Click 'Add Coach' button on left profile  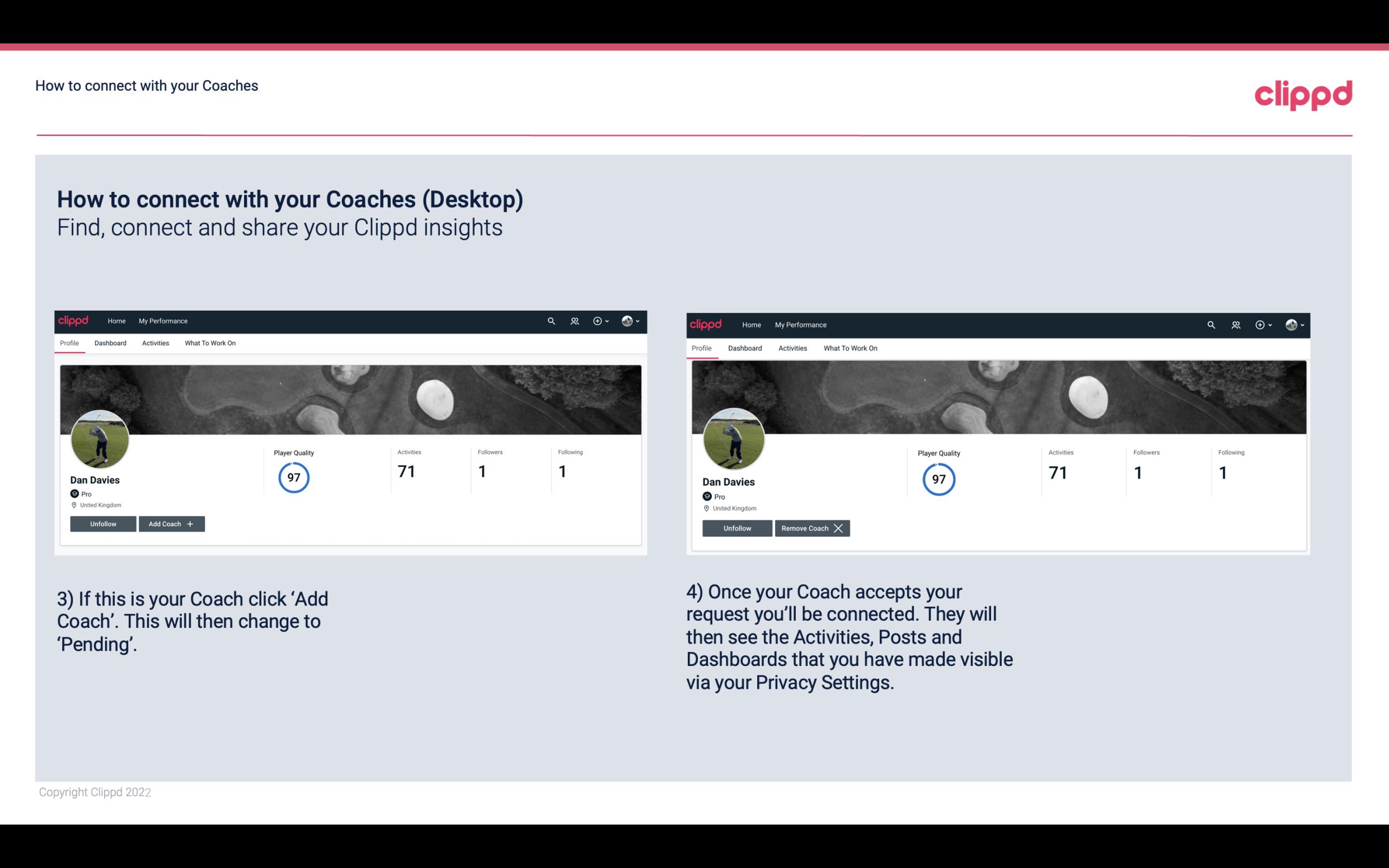point(171,523)
